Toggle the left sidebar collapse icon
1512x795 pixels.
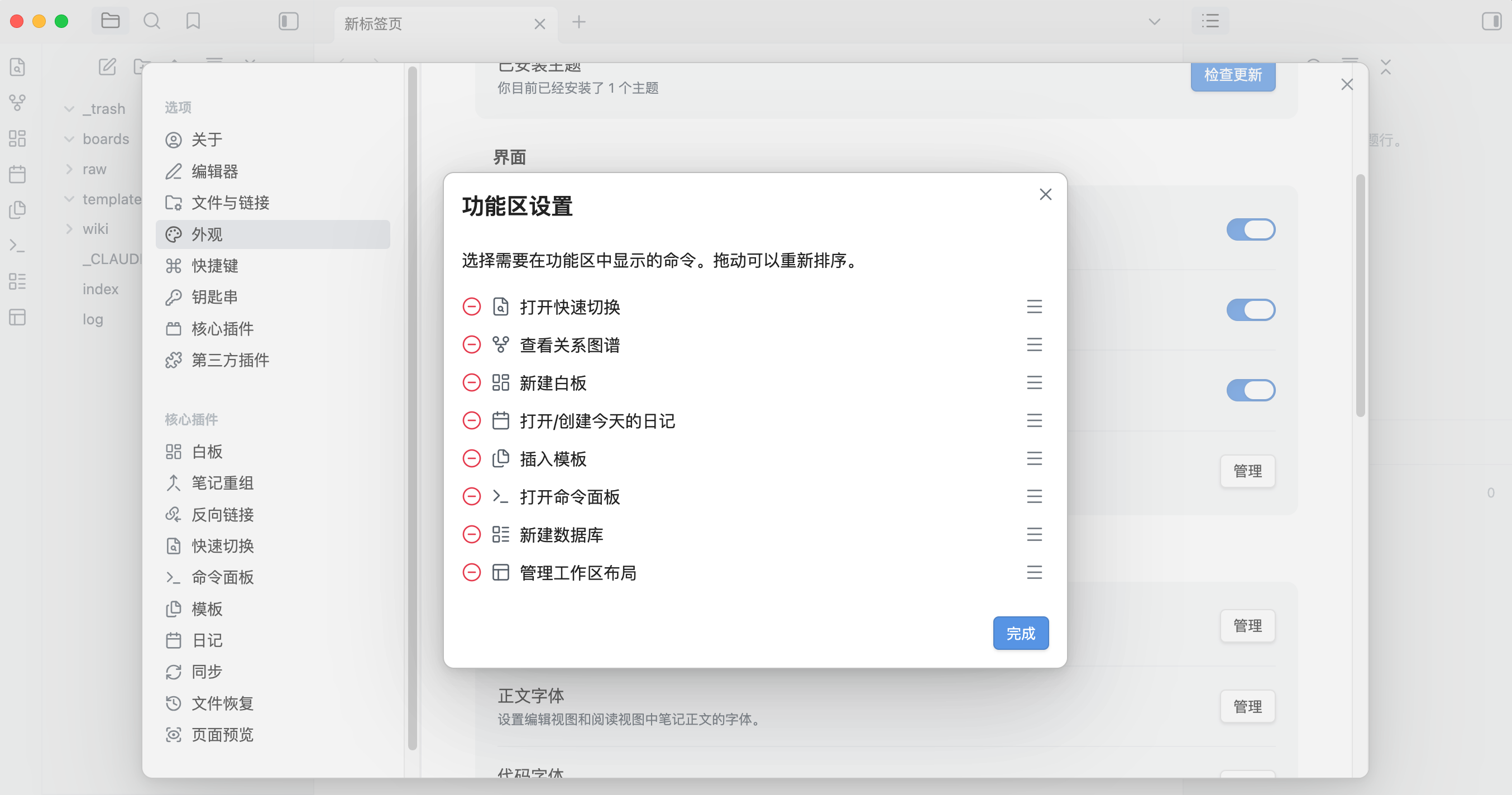288,22
